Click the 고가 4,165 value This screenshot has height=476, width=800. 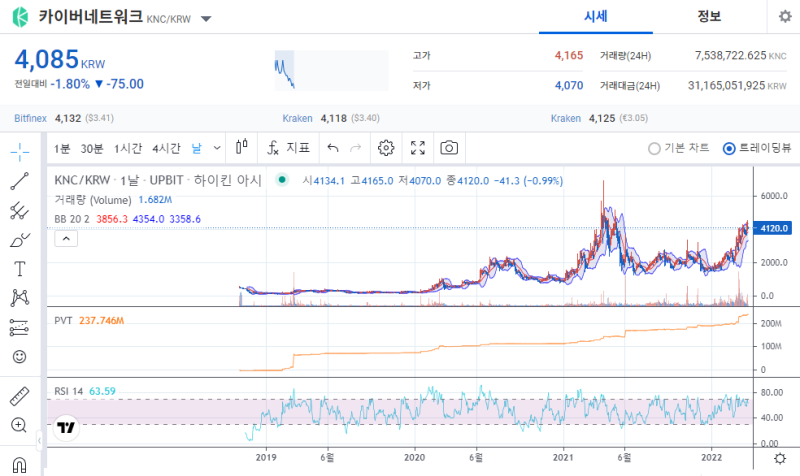pyautogui.click(x=569, y=55)
